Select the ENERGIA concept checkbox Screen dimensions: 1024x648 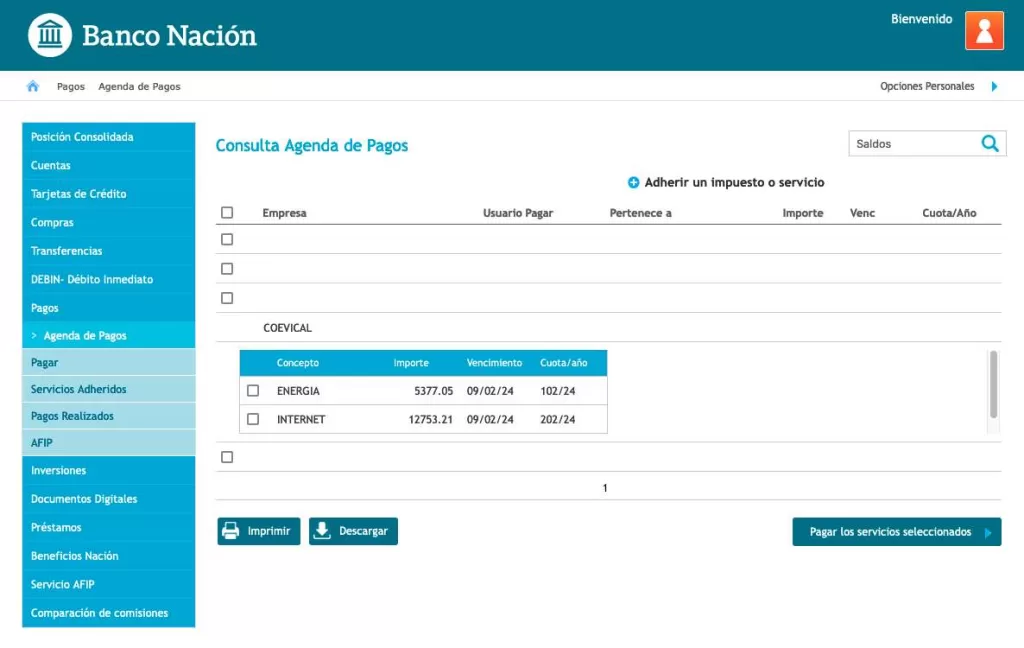(x=253, y=391)
